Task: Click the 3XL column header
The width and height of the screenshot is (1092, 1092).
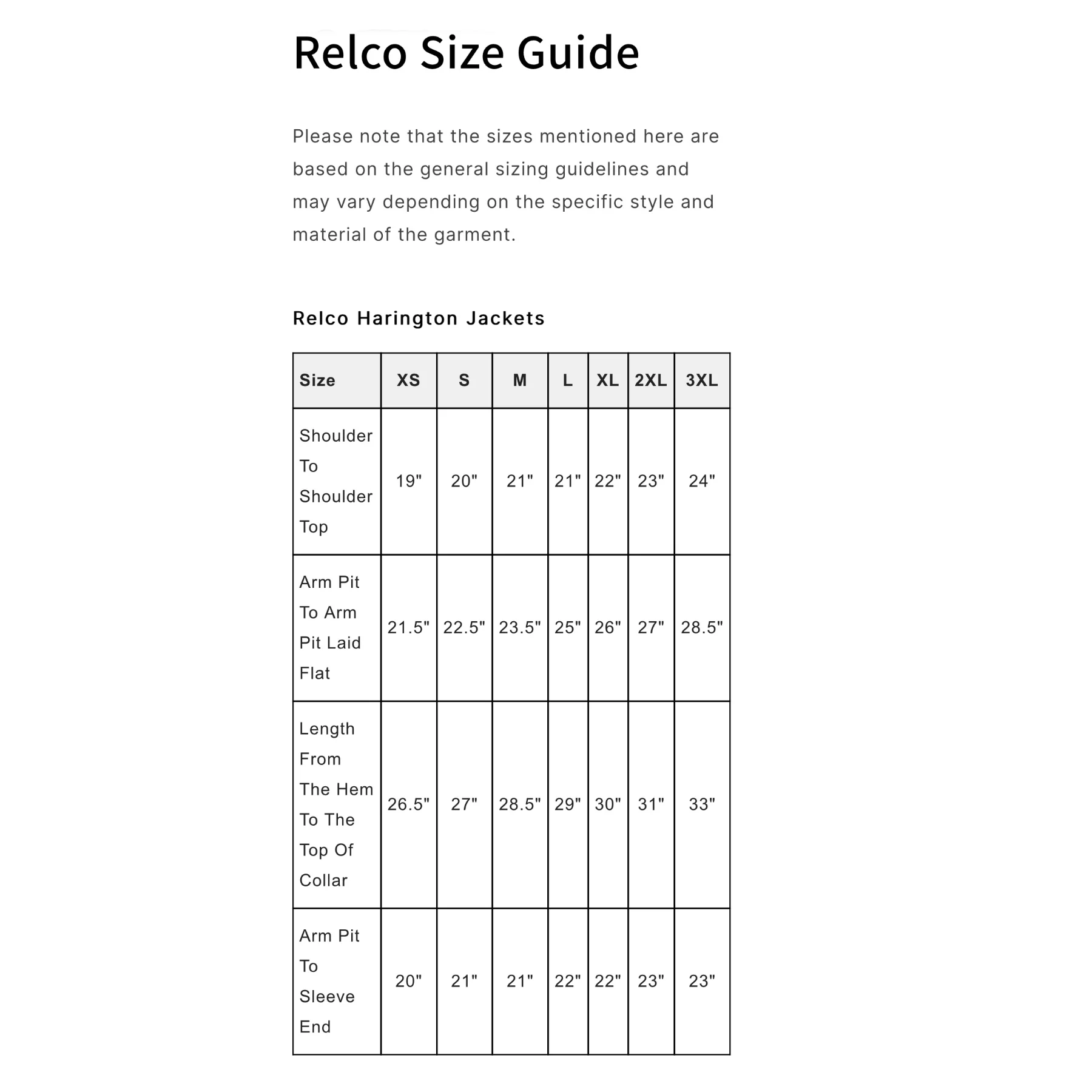Action: pos(702,380)
